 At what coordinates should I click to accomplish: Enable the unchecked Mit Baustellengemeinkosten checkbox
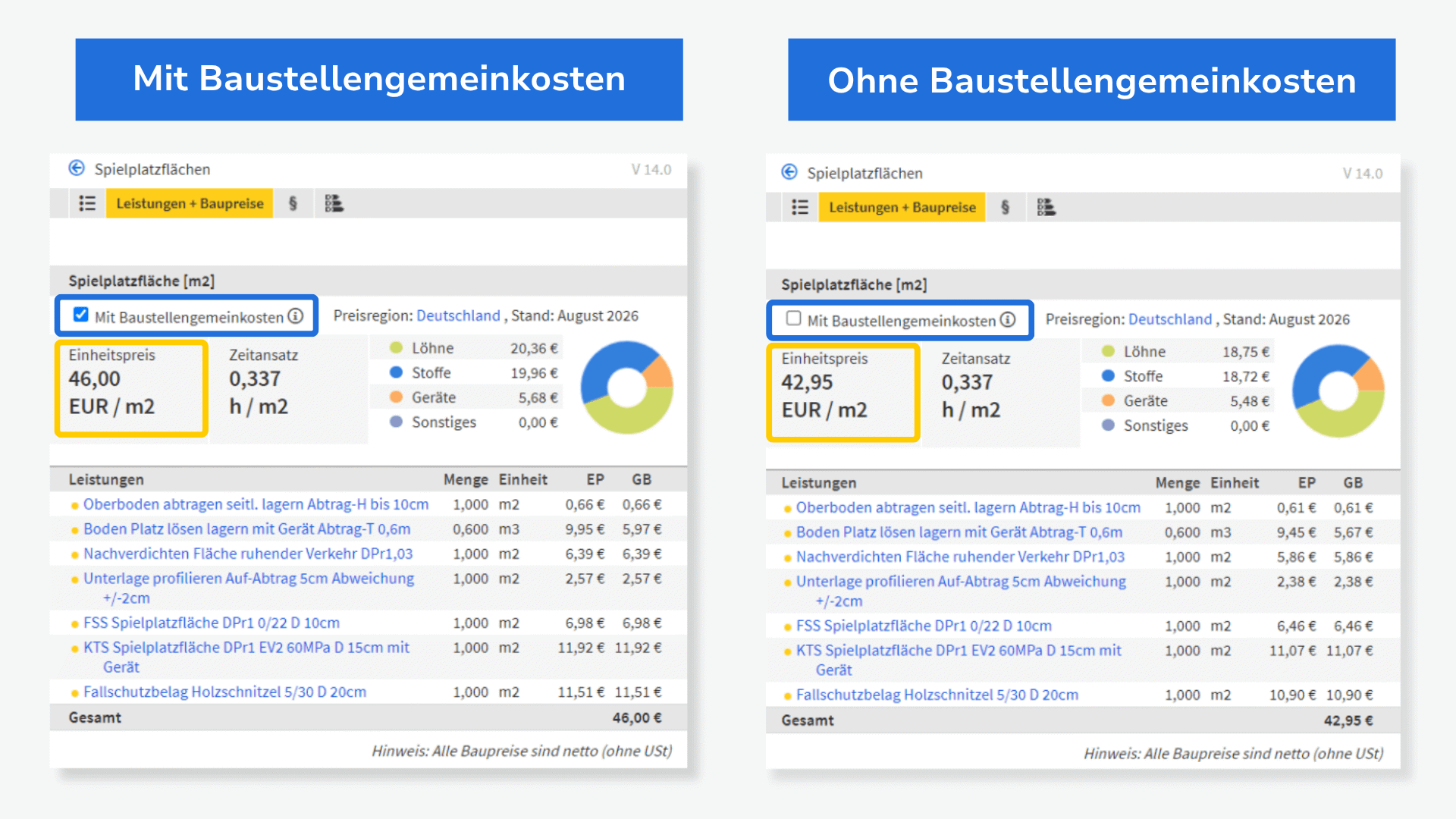pos(793,318)
